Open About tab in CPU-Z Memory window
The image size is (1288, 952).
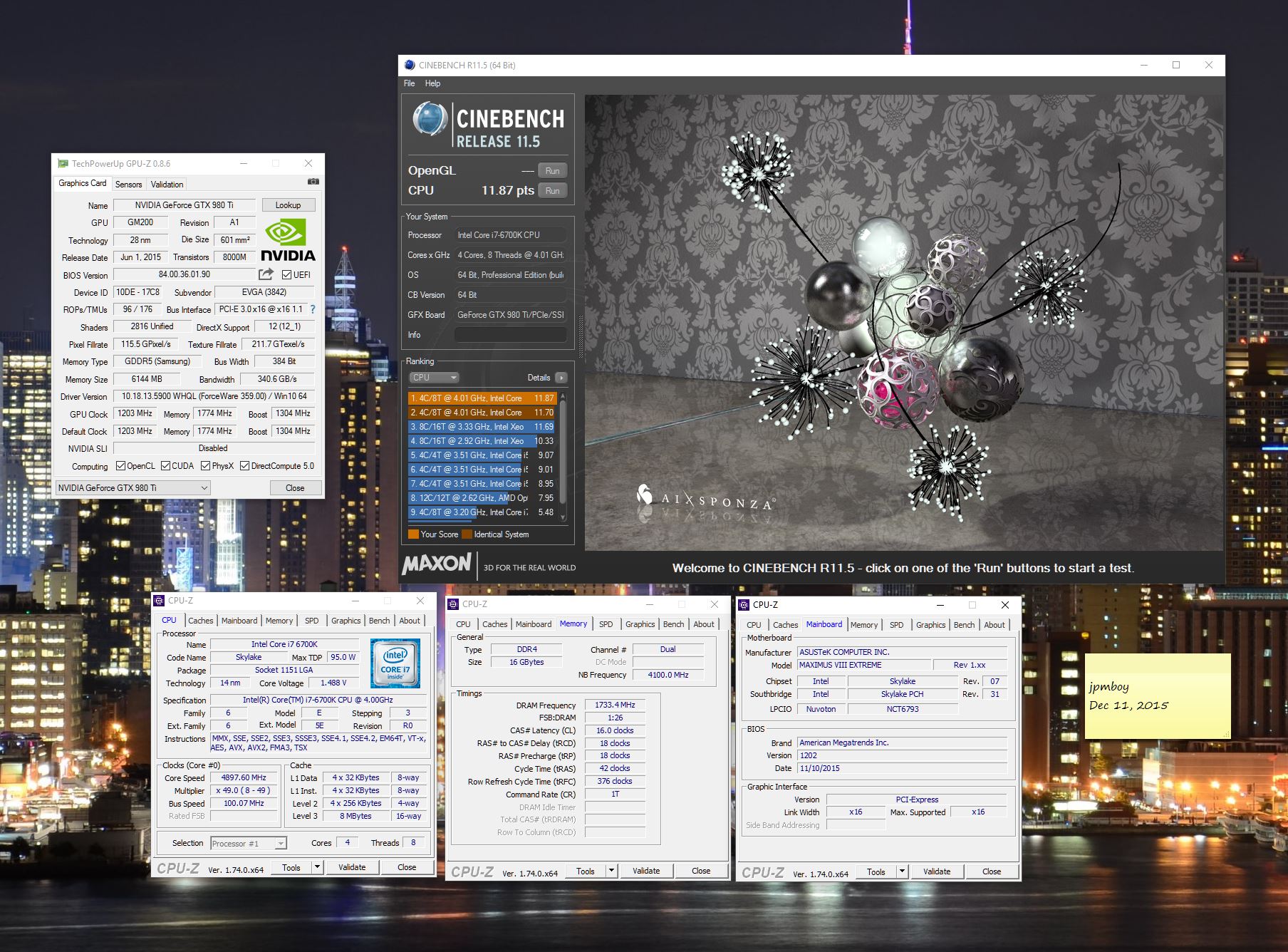tap(704, 624)
